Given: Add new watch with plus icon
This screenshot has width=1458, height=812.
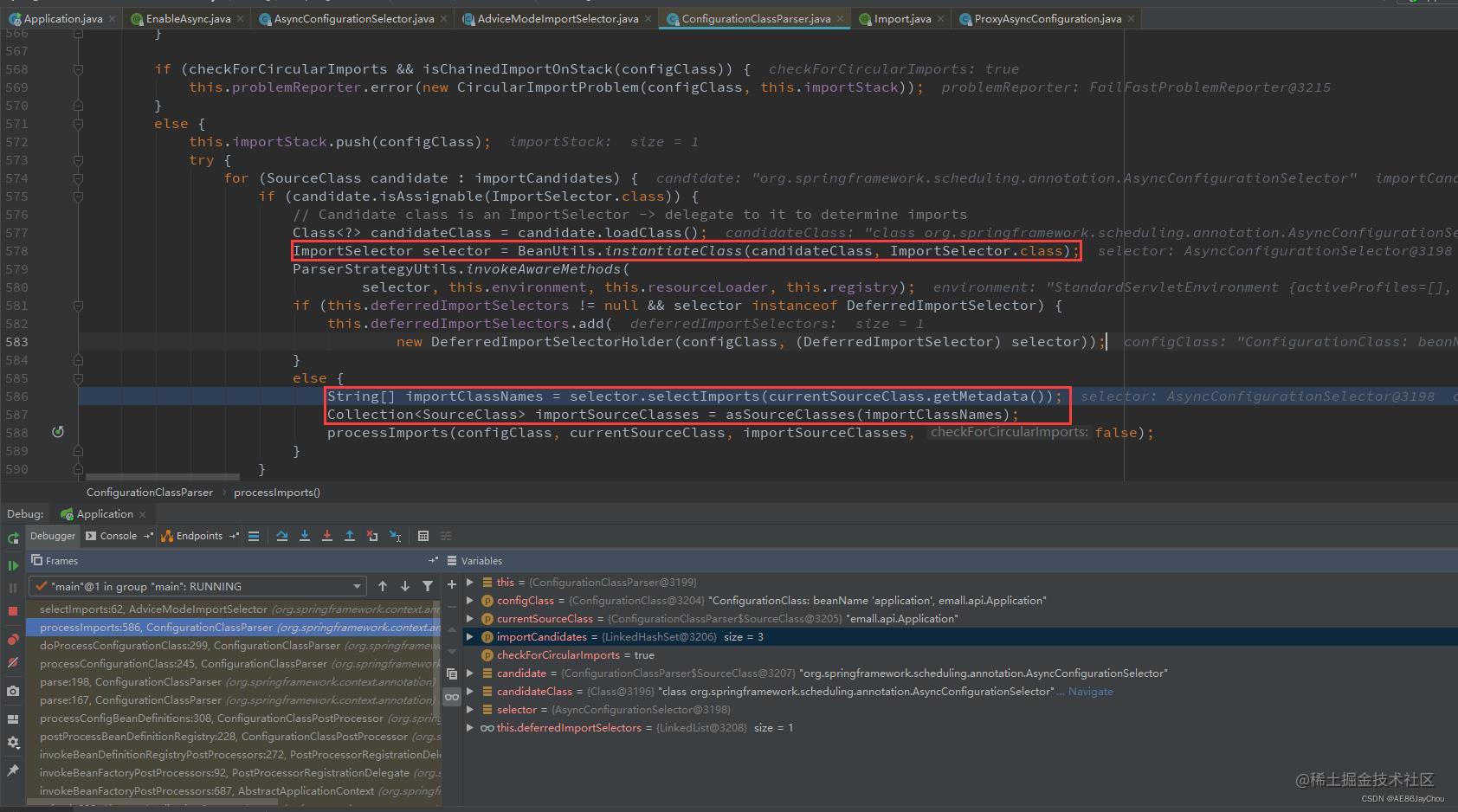Looking at the screenshot, I should (x=452, y=585).
